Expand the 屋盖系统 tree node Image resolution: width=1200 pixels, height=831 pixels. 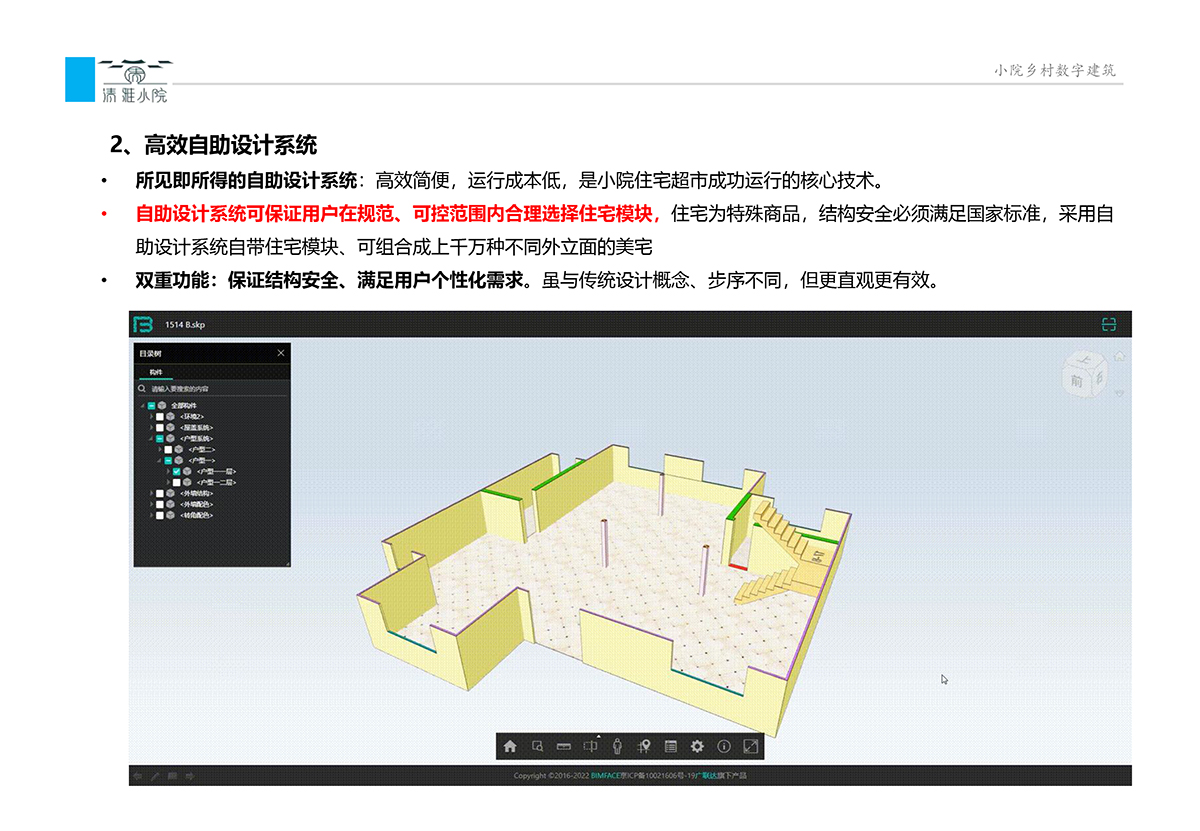(x=151, y=427)
